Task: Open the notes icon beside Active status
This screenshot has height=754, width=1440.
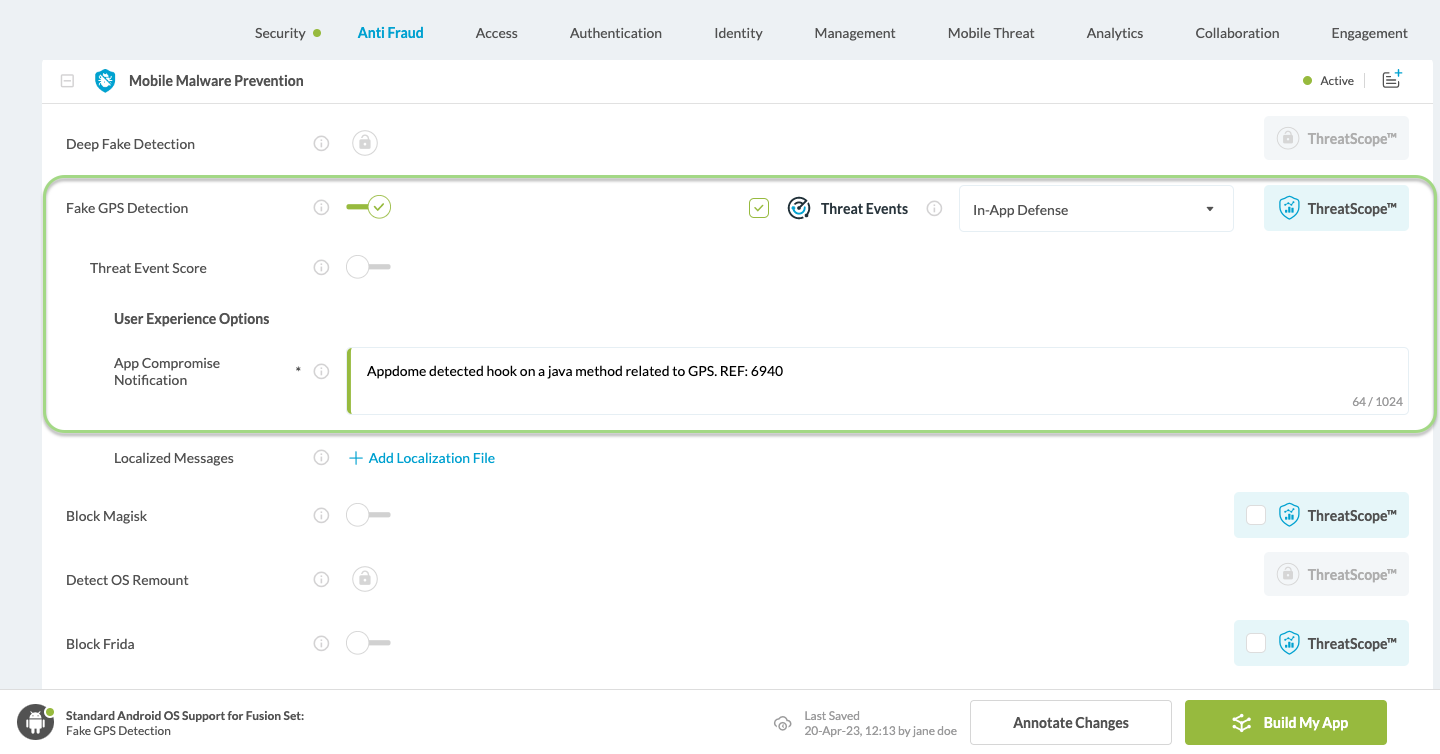Action: coord(1391,80)
